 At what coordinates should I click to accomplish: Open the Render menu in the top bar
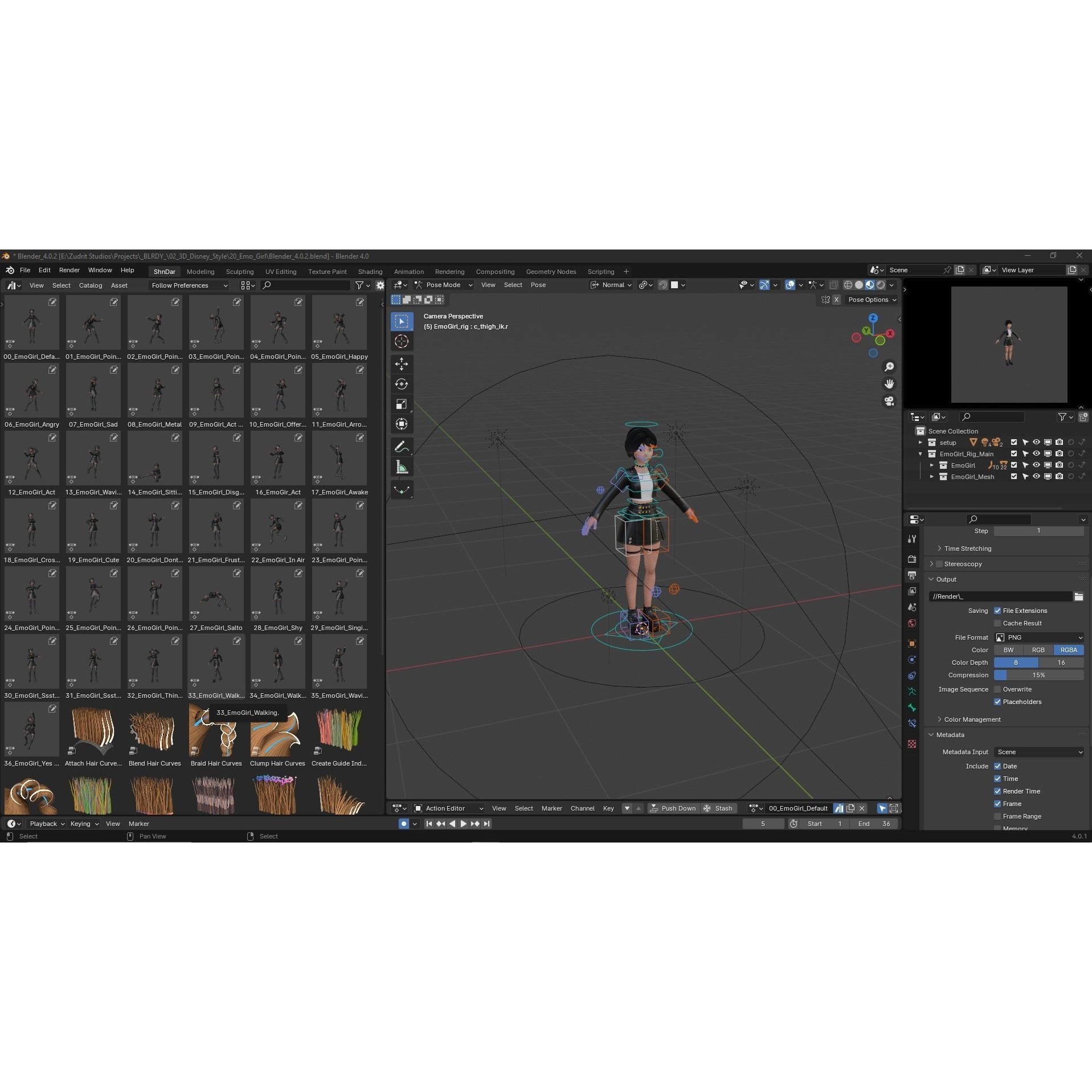69,269
